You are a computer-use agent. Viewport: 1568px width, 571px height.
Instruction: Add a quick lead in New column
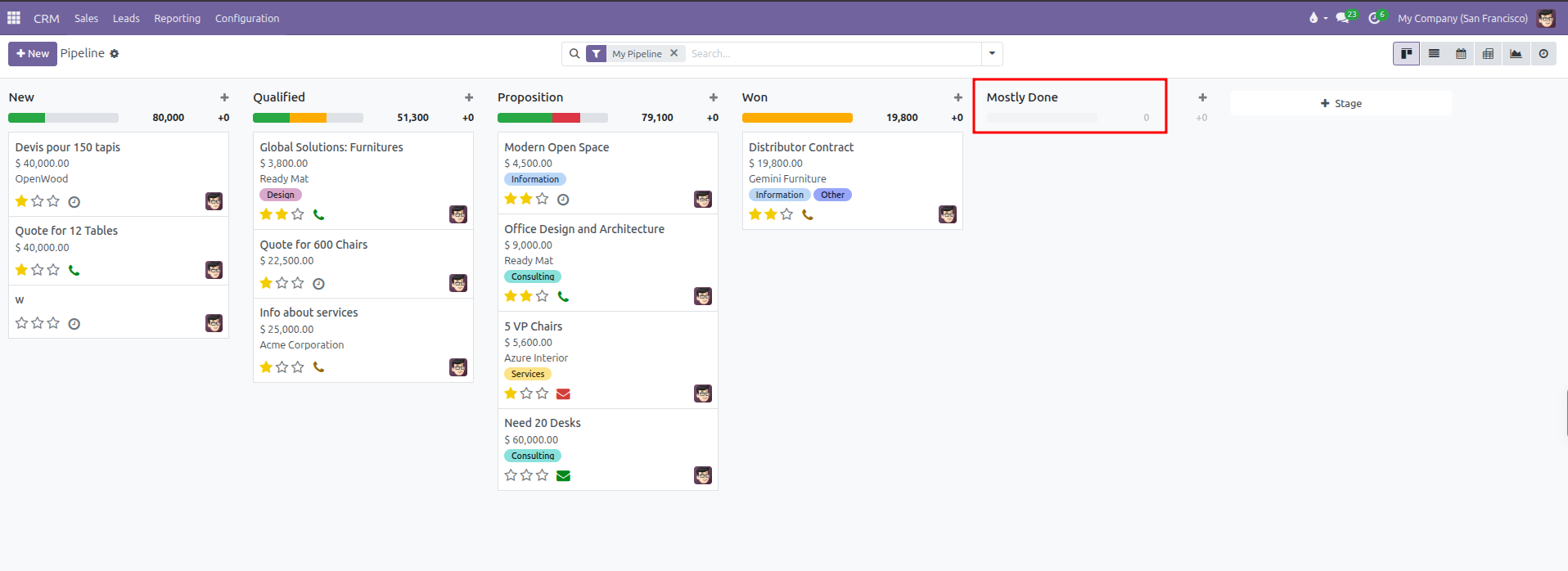224,97
